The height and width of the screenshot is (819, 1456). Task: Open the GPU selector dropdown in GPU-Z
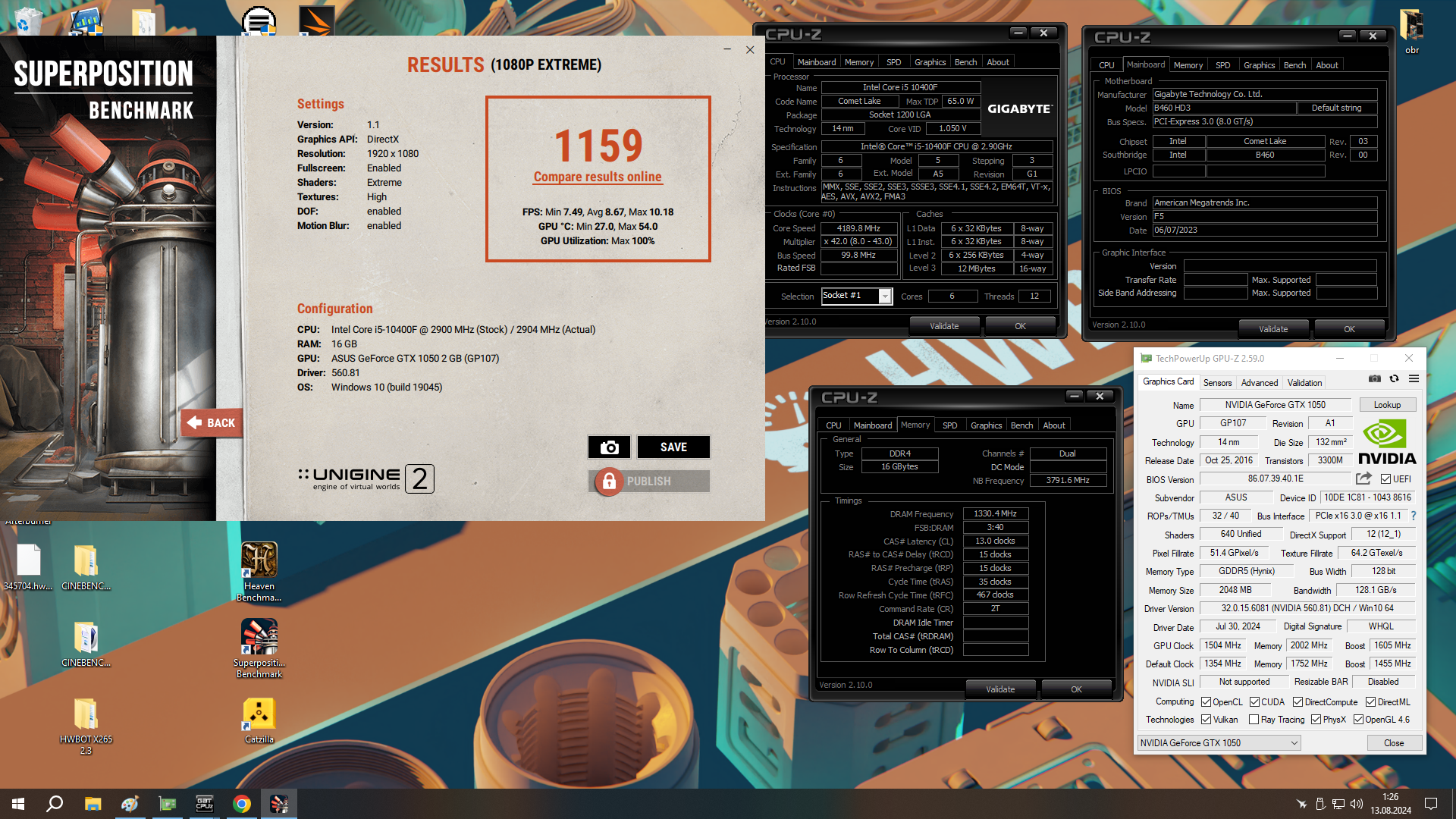1220,743
